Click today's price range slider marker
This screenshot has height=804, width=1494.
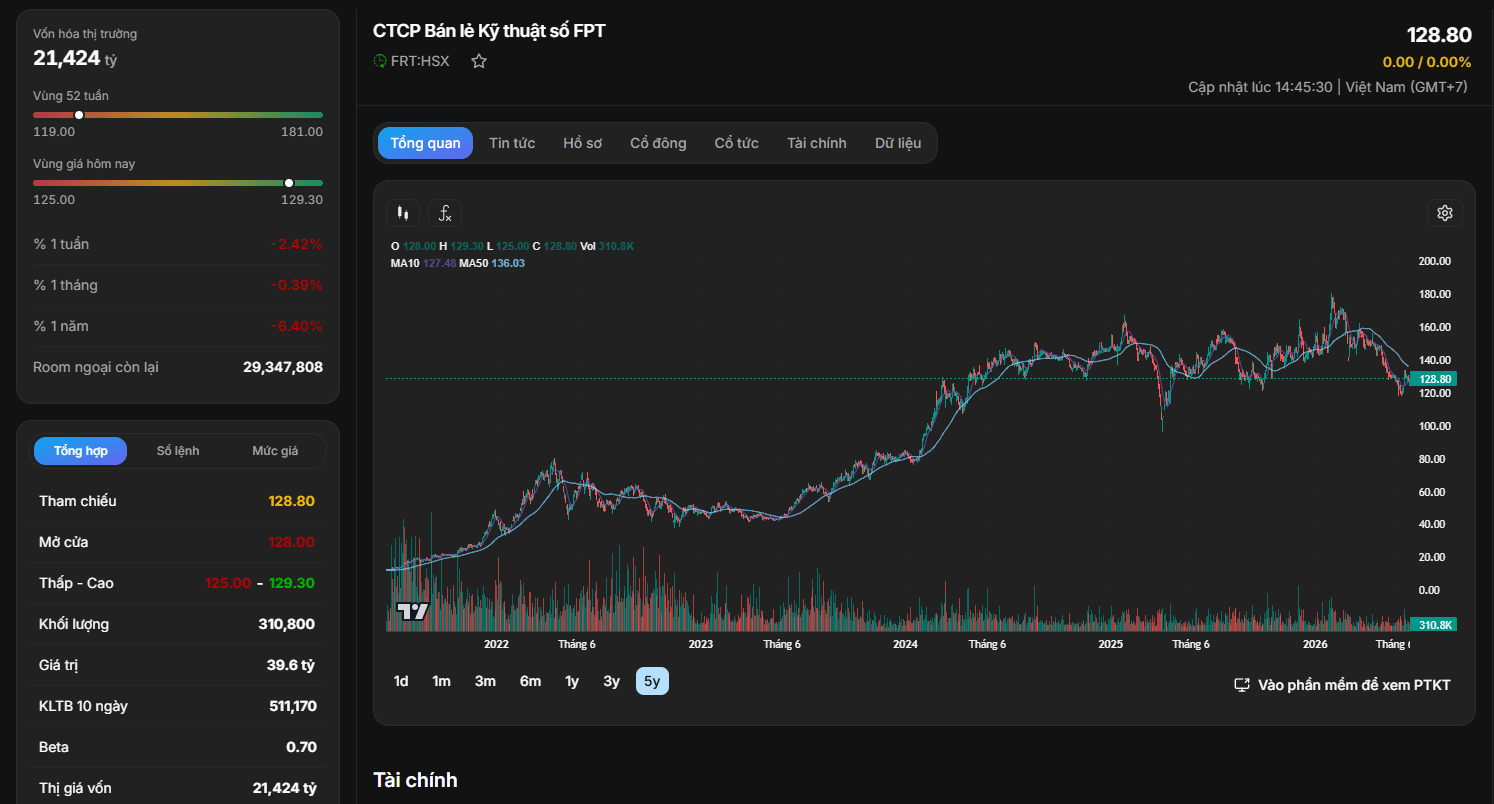pos(289,183)
